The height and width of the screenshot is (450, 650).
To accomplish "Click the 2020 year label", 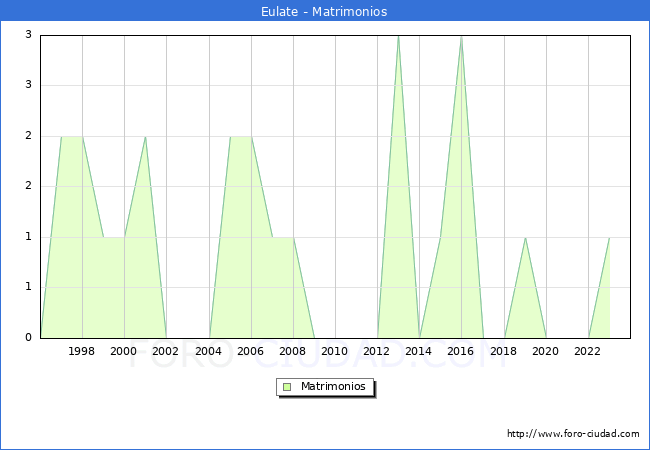I will coord(546,351).
